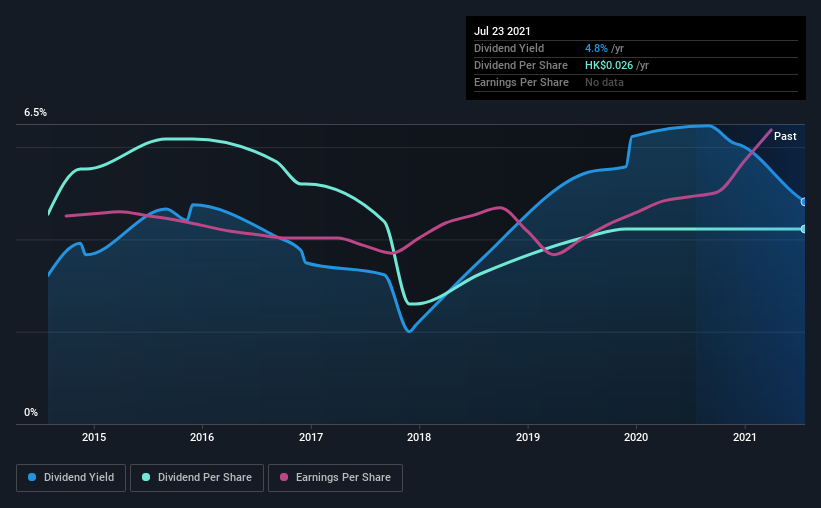Screen dimensions: 821x508
Task: Click the 0% y-axis label
Action: coord(31,413)
